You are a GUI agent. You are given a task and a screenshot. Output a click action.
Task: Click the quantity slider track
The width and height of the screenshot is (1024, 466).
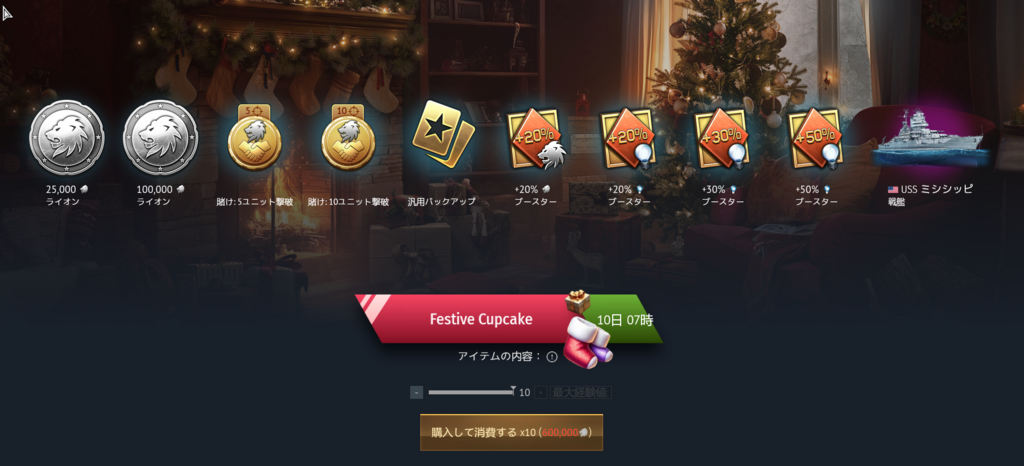(471, 392)
